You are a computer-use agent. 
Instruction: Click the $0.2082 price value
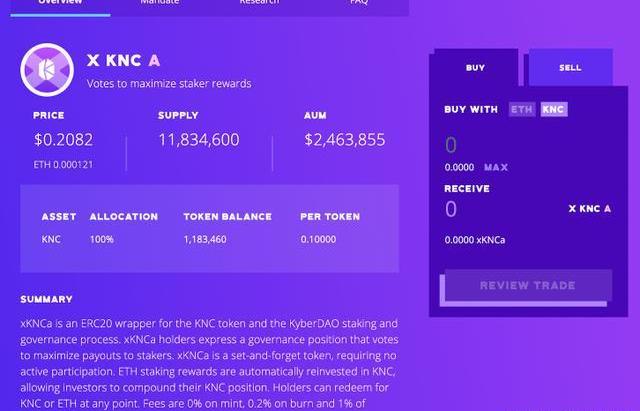[63, 140]
